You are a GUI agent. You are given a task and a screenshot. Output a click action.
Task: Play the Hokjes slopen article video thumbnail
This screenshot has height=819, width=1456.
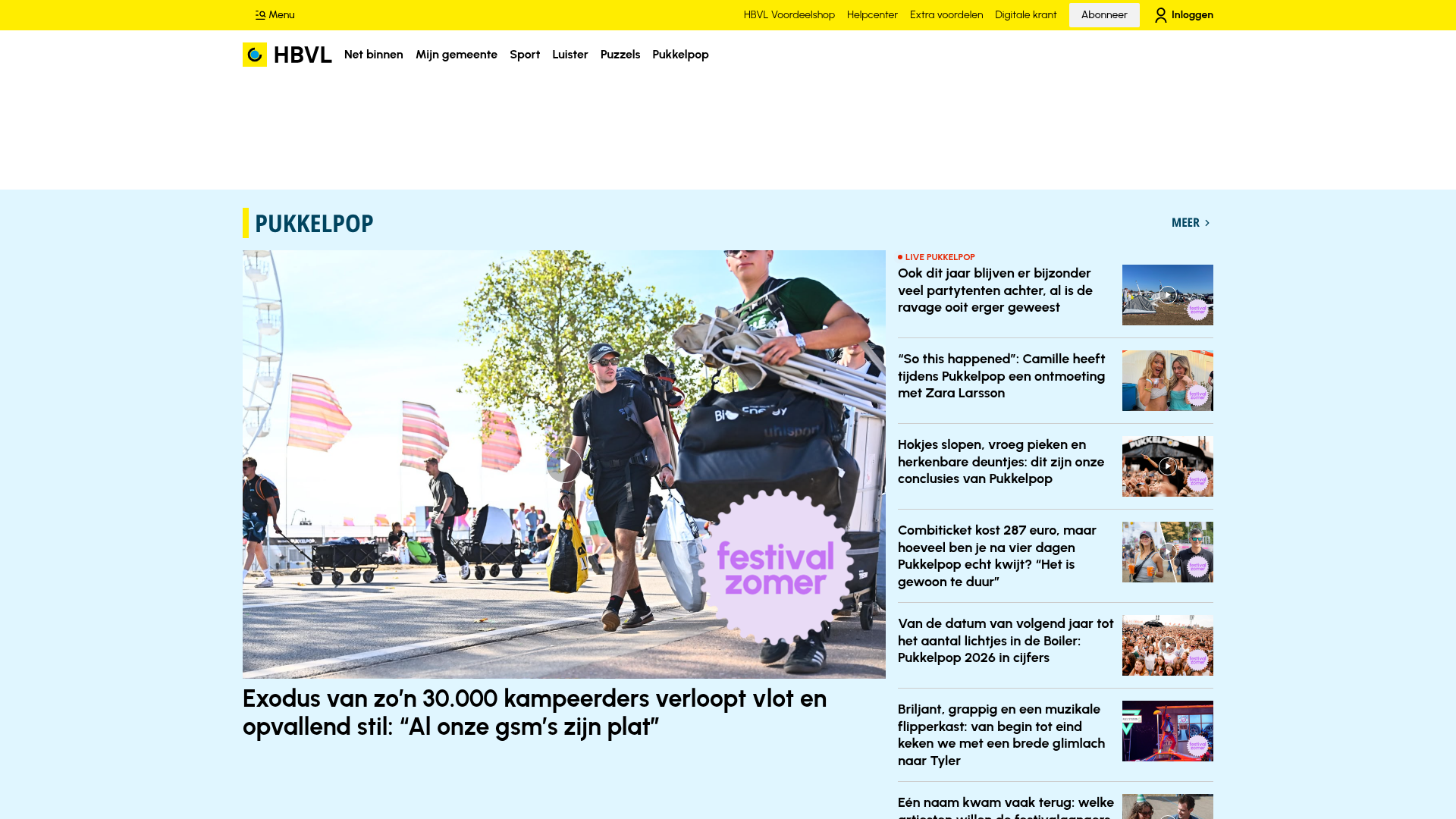1168,466
